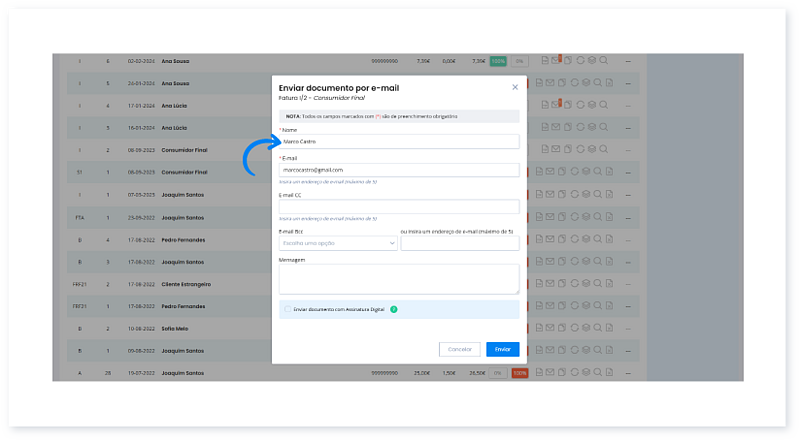
Task: Click the Cancelar button
Action: (x=459, y=349)
